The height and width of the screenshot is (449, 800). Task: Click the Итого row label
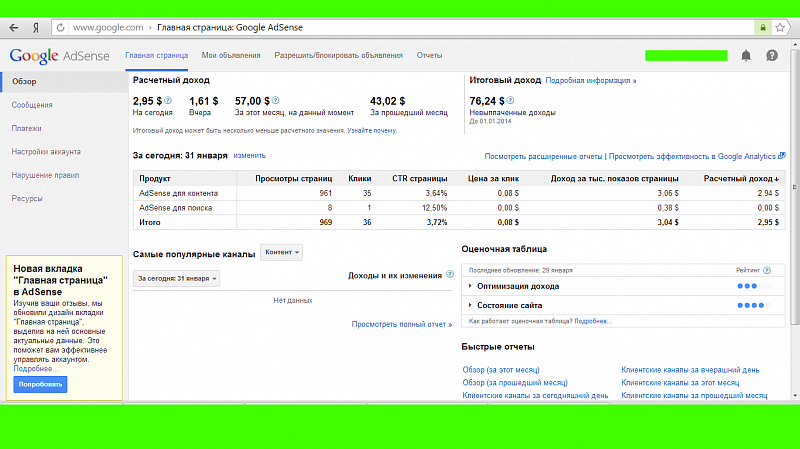149,222
